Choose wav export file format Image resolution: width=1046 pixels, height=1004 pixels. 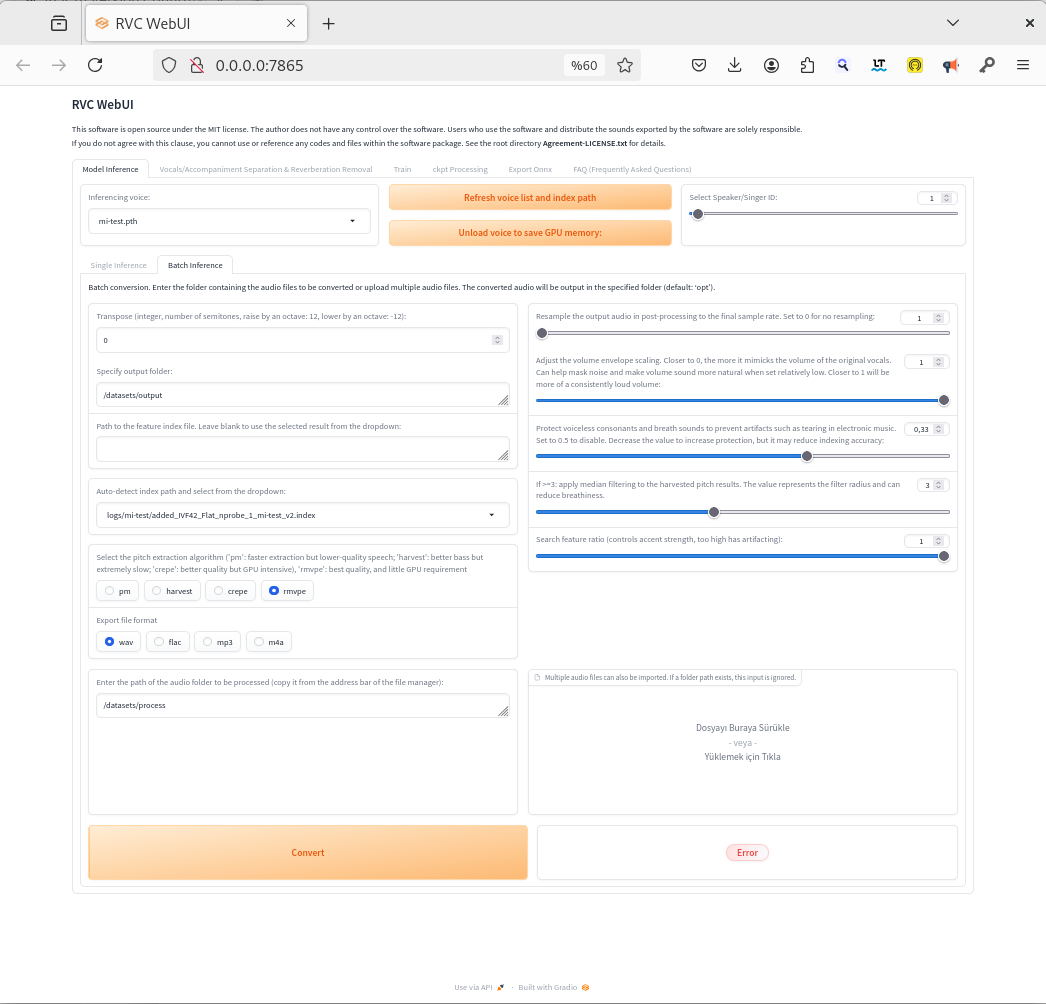point(118,642)
